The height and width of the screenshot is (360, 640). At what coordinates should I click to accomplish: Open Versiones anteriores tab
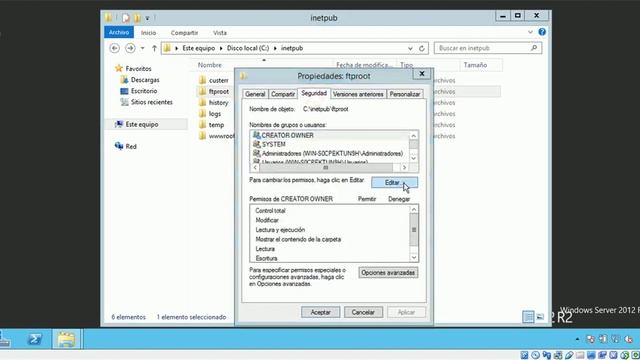[x=358, y=94]
